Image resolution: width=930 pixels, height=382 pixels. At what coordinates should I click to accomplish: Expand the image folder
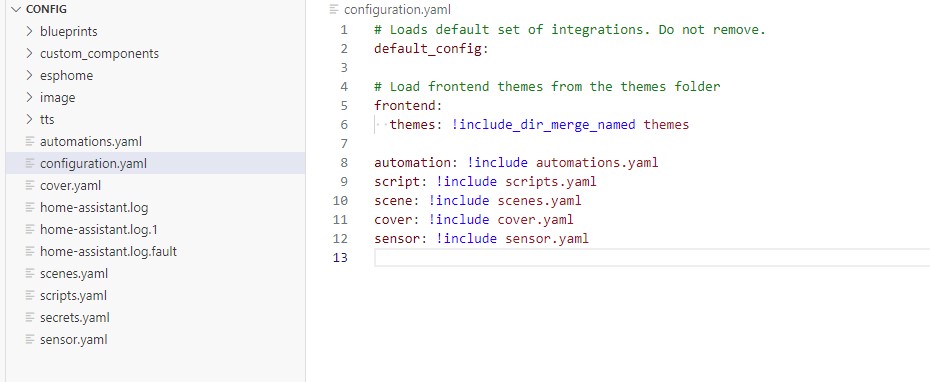pyautogui.click(x=30, y=97)
